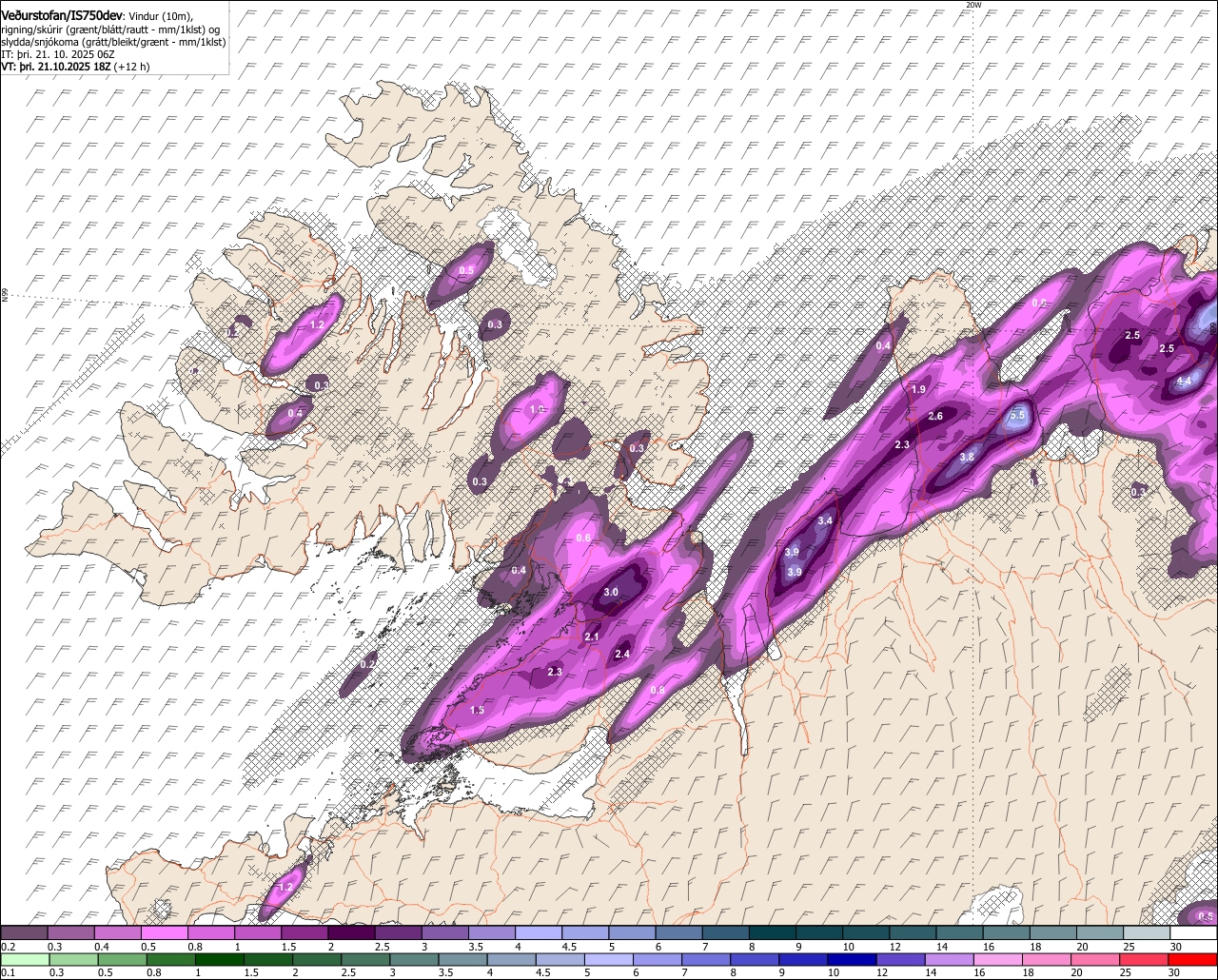Viewport: 1218px width, 980px height.
Task: Click the 2.6 precipitation value label
Action: 935,416
